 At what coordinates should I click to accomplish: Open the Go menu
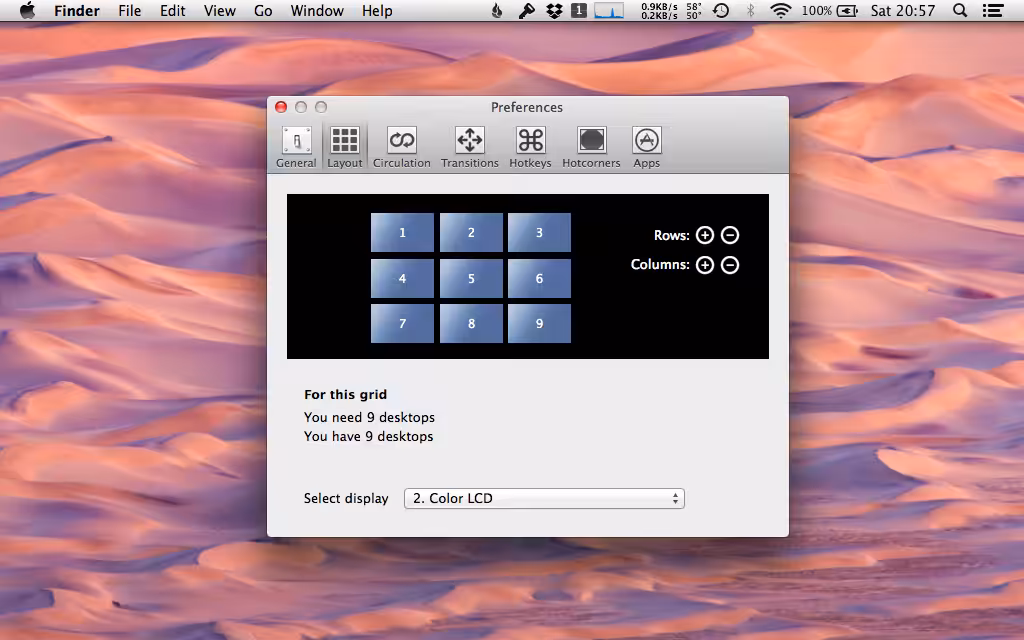point(263,10)
